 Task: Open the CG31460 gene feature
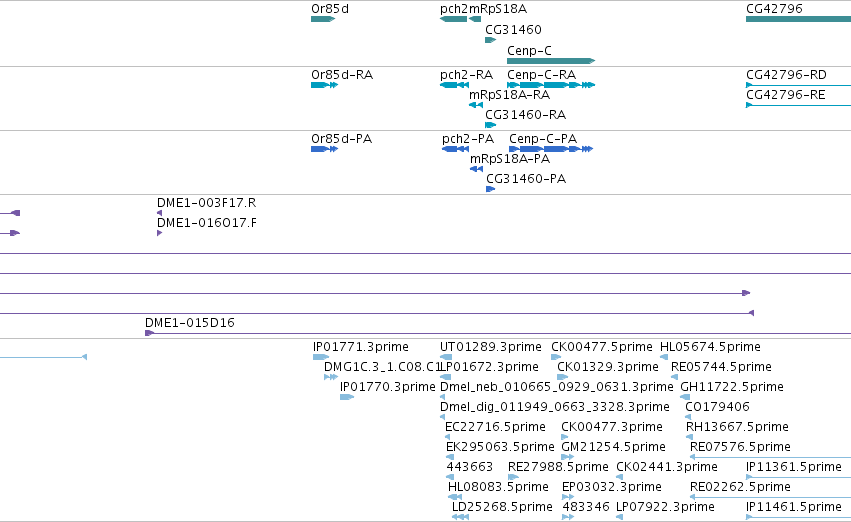coord(491,40)
